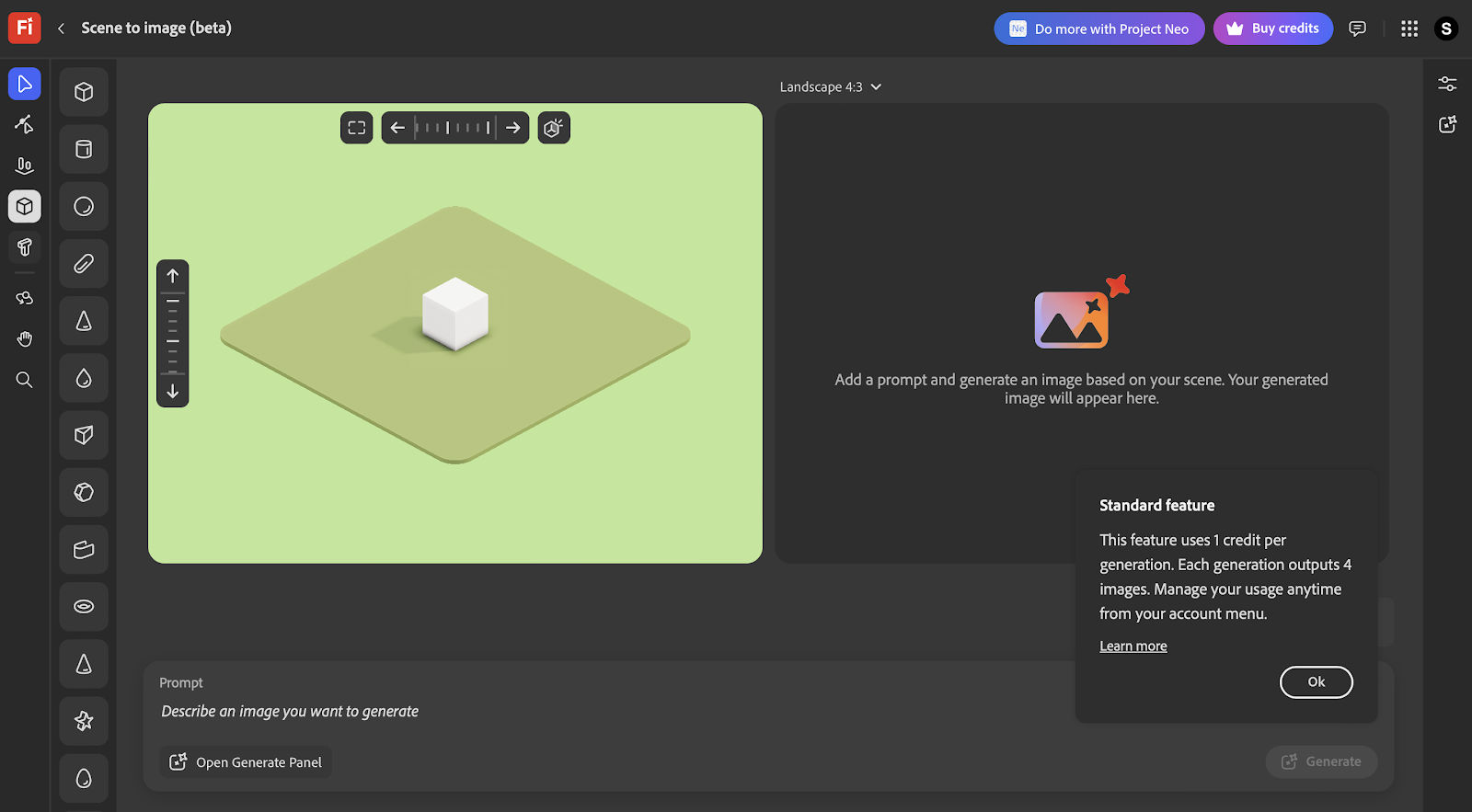Viewport: 1472px width, 812px height.
Task: Tilt camera down with down arrow
Action: tap(173, 391)
